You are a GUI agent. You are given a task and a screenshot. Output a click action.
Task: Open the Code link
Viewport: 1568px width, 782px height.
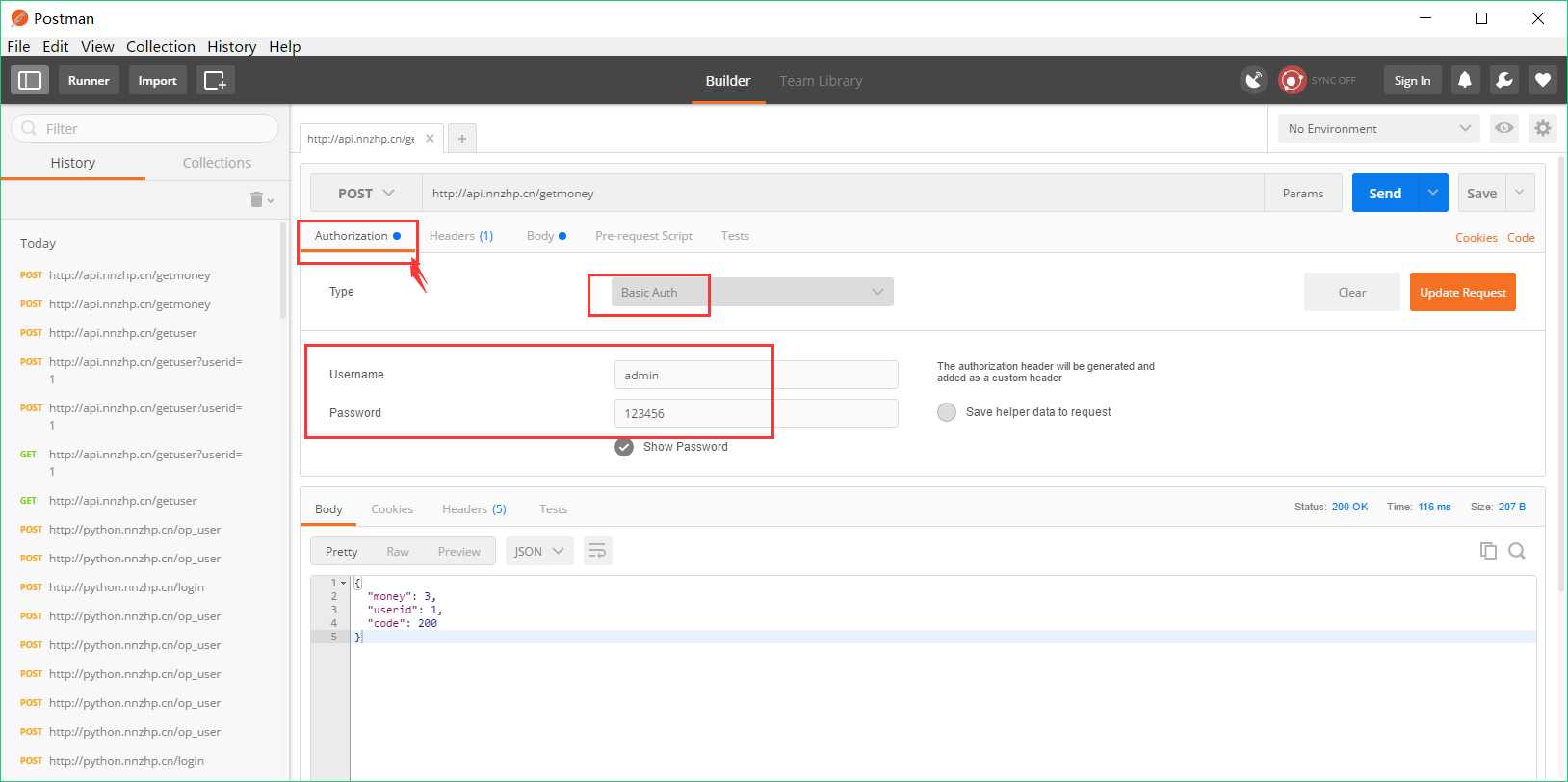[1521, 238]
